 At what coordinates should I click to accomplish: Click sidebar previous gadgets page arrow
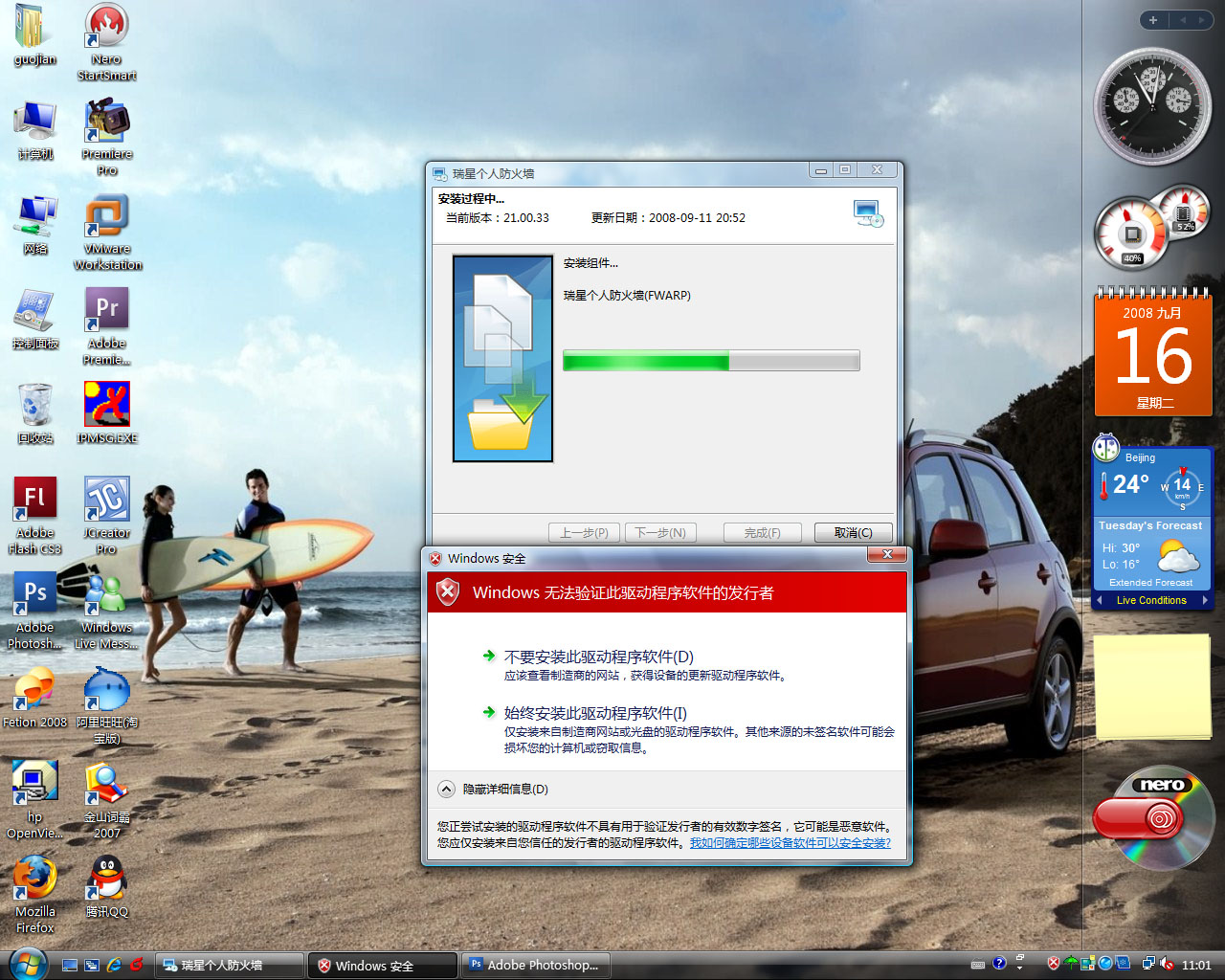[x=1182, y=20]
